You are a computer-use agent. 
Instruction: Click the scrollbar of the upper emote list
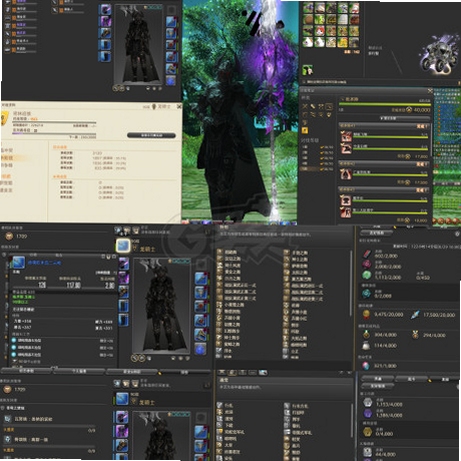point(350,283)
